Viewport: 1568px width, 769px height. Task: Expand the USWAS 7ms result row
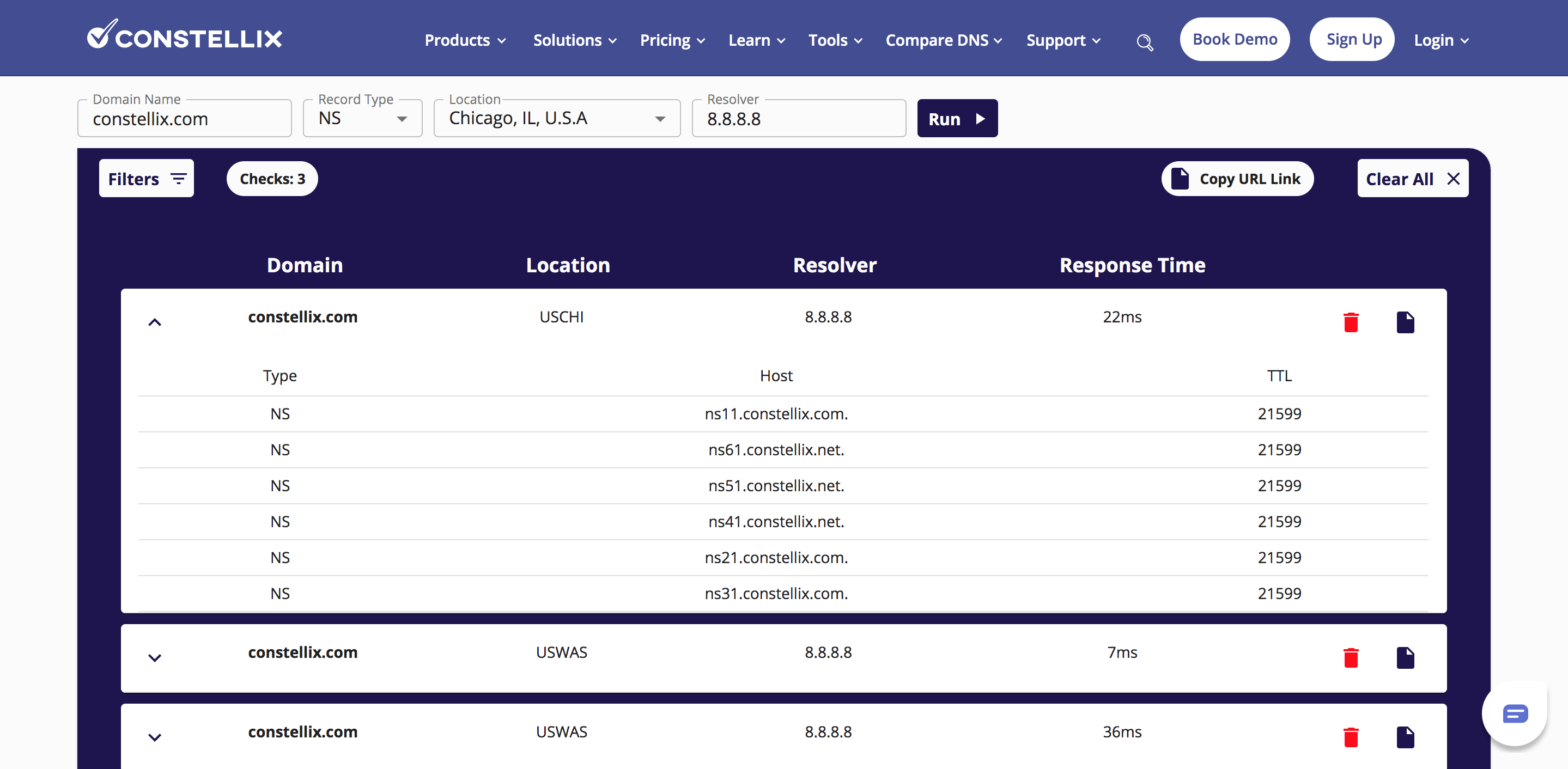click(x=155, y=658)
